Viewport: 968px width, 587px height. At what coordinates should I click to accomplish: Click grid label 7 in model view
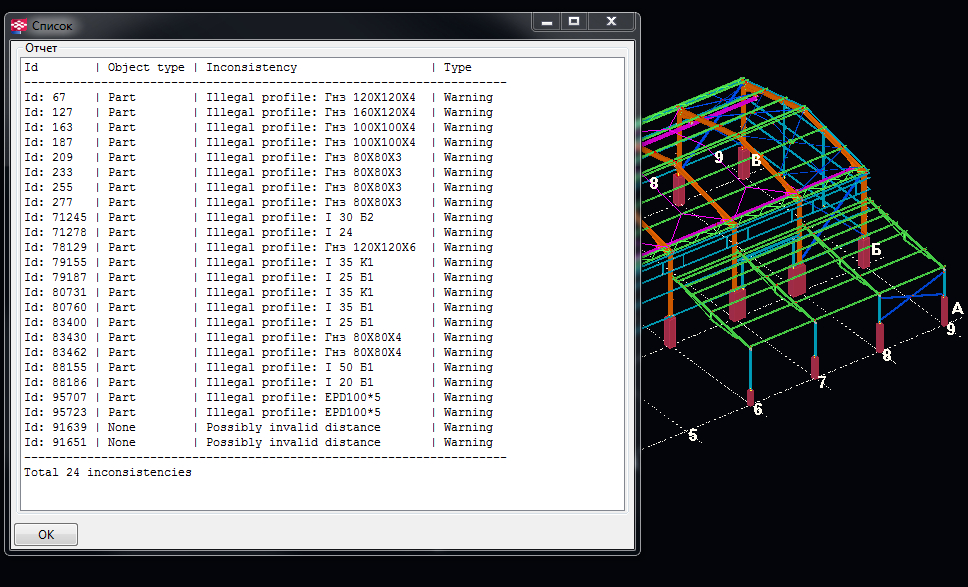(822, 383)
